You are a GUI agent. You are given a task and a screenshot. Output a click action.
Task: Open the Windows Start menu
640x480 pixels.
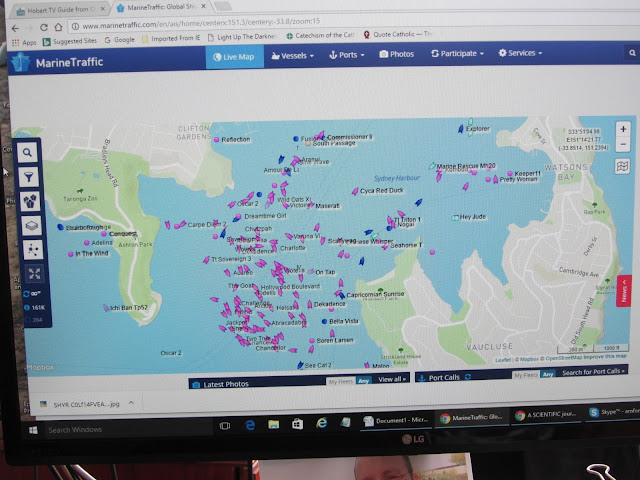click(33, 430)
